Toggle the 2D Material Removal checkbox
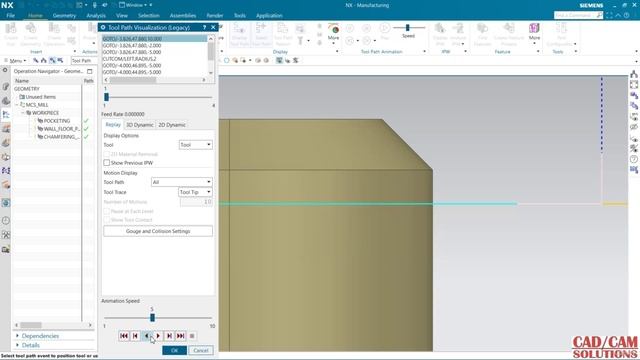The image size is (640, 360). point(107,154)
